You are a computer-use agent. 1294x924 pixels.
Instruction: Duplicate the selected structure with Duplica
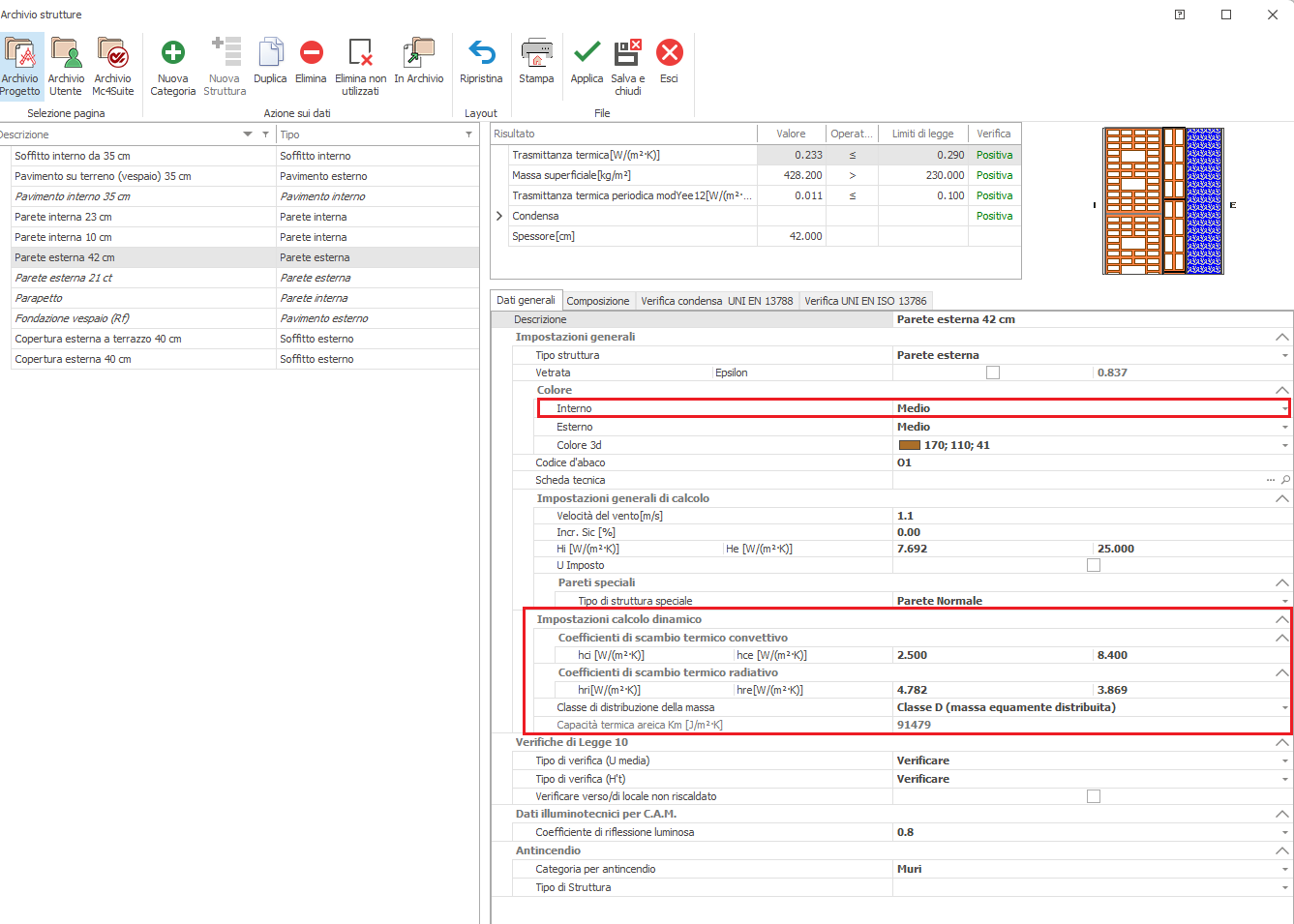(x=270, y=53)
